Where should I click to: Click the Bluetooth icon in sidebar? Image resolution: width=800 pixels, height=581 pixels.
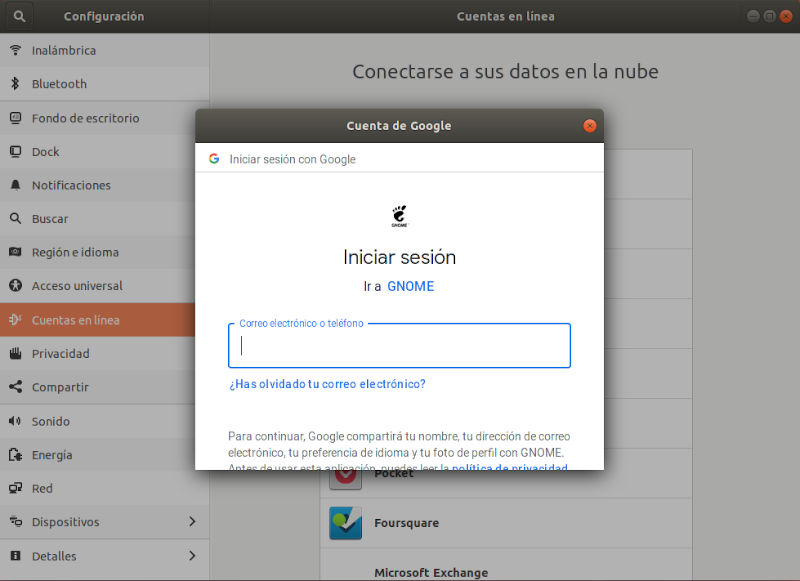[x=15, y=84]
